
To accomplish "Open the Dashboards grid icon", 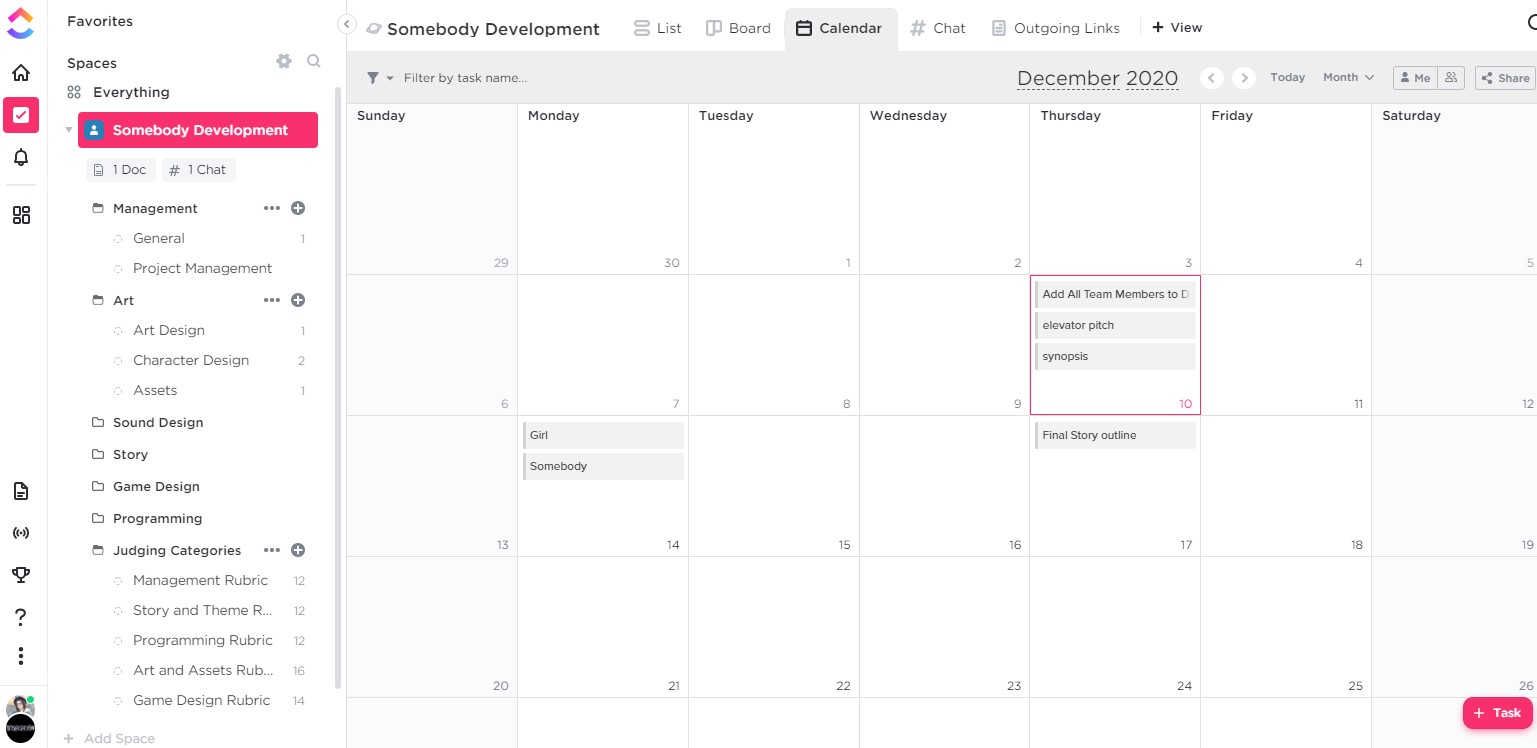I will pos(21,215).
